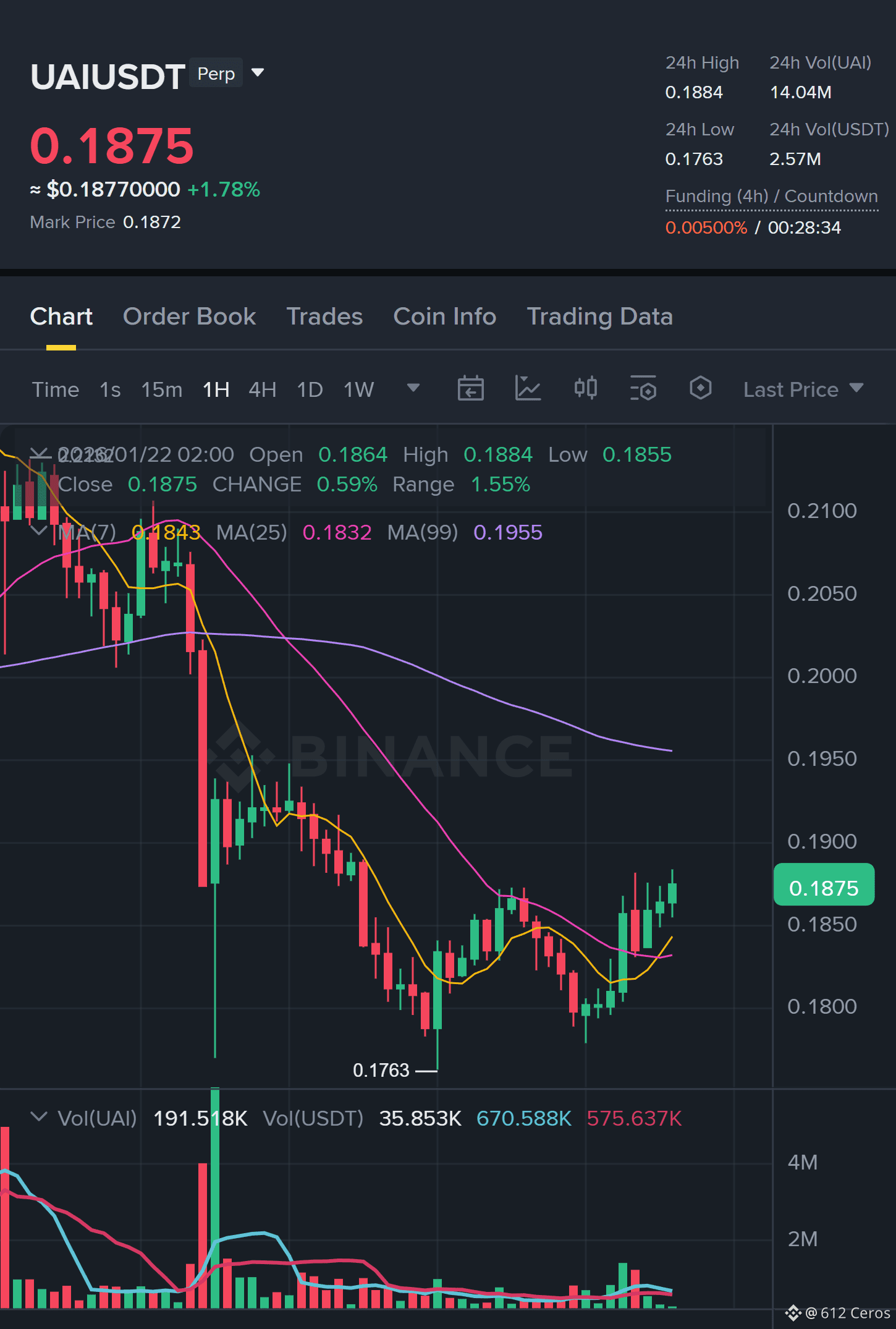The image size is (896, 1329).
Task: Select the Time line chart mode
Action: (56, 389)
